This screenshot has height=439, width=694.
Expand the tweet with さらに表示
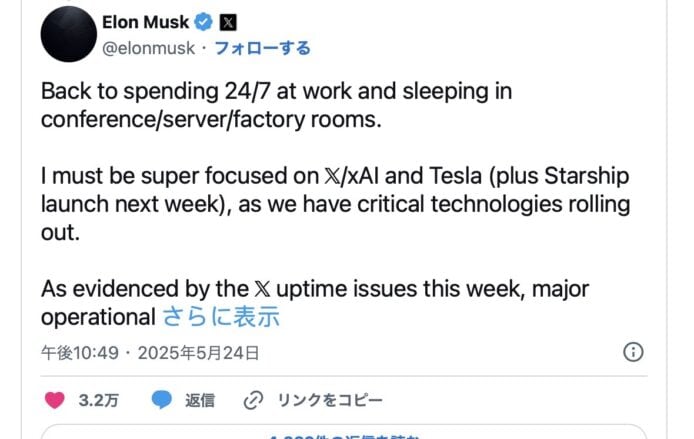pyautogui.click(x=221, y=318)
